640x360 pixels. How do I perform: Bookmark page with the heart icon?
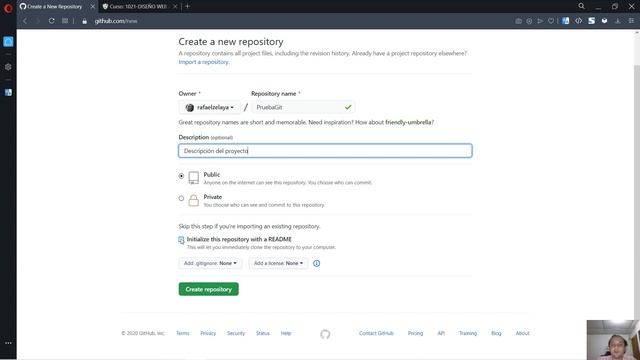tap(551, 21)
